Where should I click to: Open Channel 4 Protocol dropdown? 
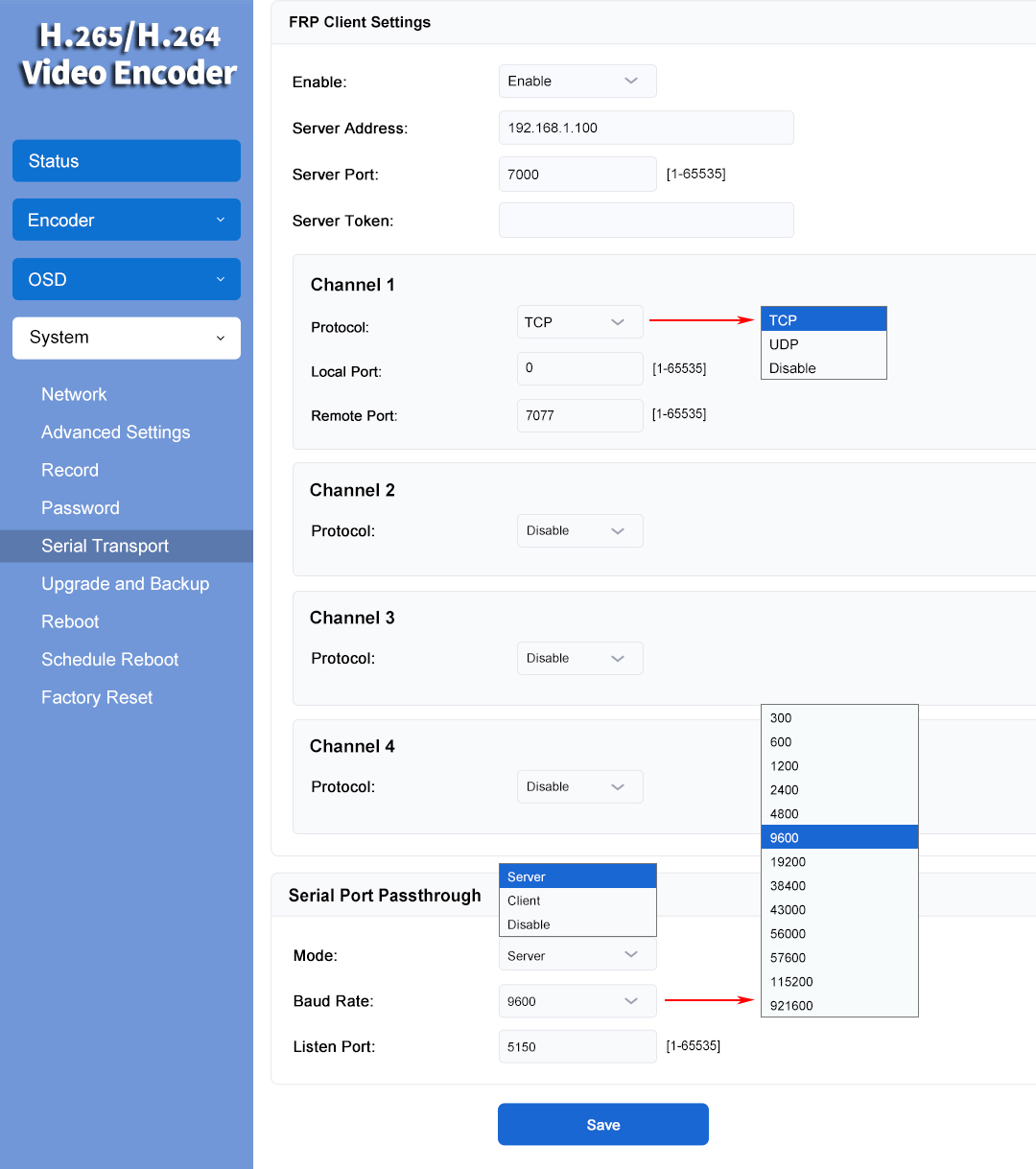(579, 786)
